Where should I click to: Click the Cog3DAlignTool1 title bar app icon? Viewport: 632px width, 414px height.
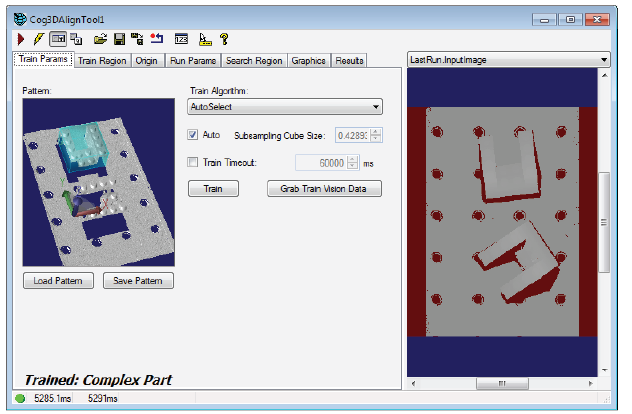coord(20,19)
